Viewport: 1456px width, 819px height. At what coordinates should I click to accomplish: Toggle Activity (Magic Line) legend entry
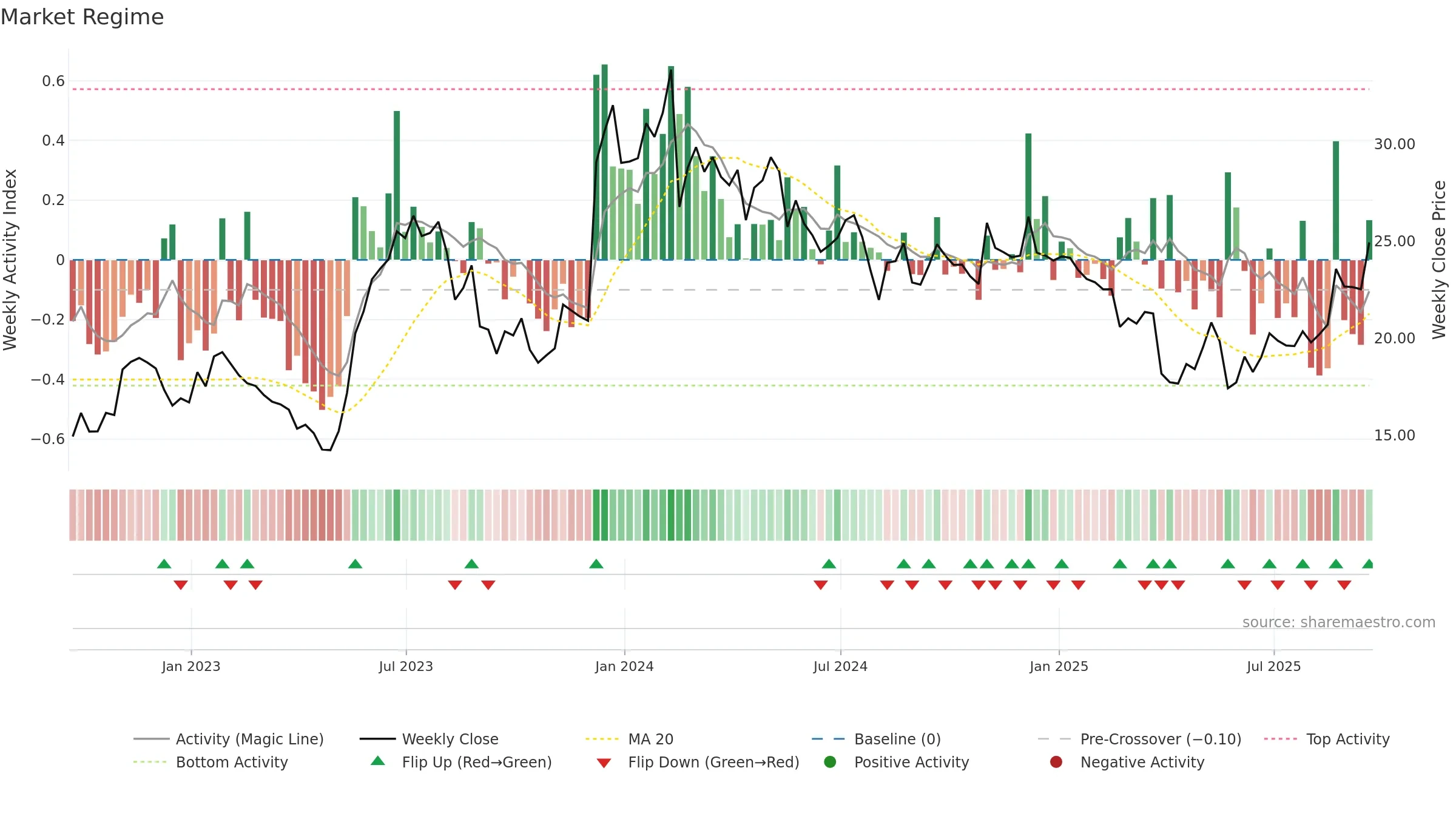click(229, 739)
